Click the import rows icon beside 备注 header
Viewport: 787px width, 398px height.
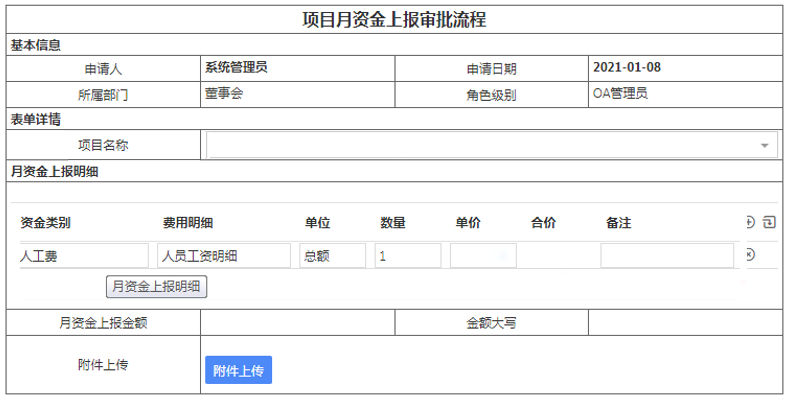pyautogui.click(x=769, y=222)
